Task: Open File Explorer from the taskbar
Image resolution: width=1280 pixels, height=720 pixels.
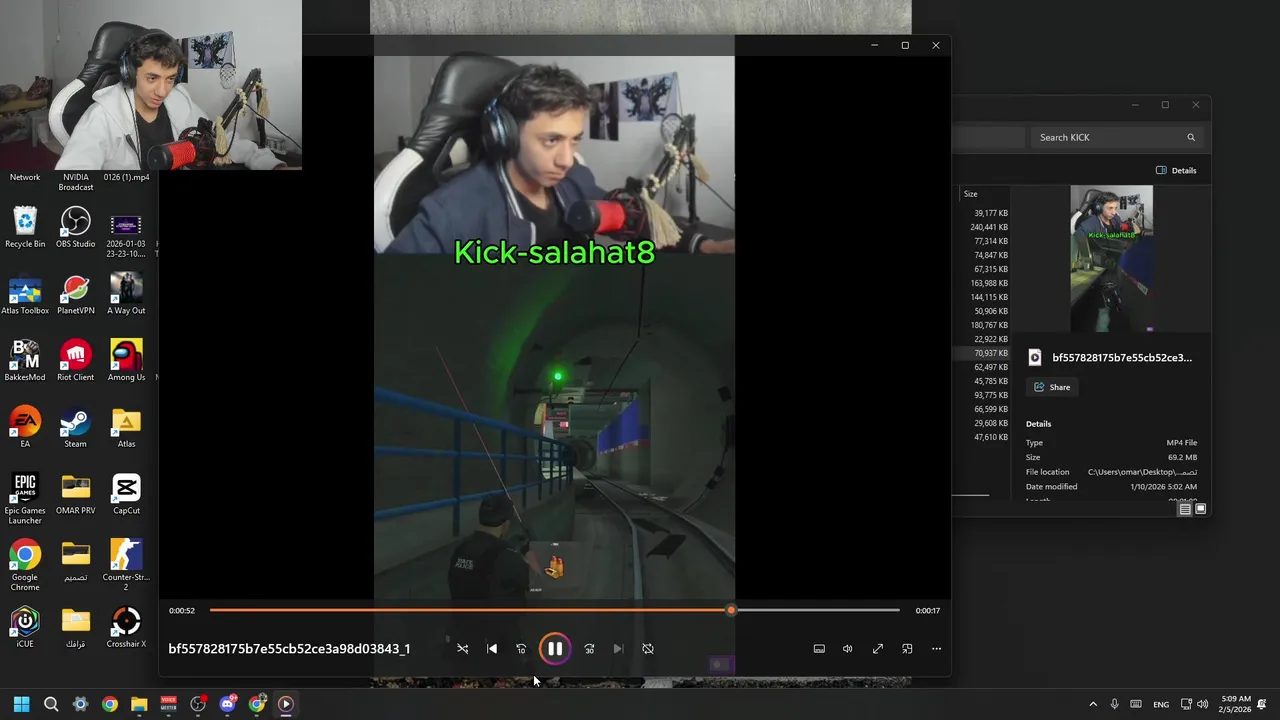Action: tap(139, 704)
